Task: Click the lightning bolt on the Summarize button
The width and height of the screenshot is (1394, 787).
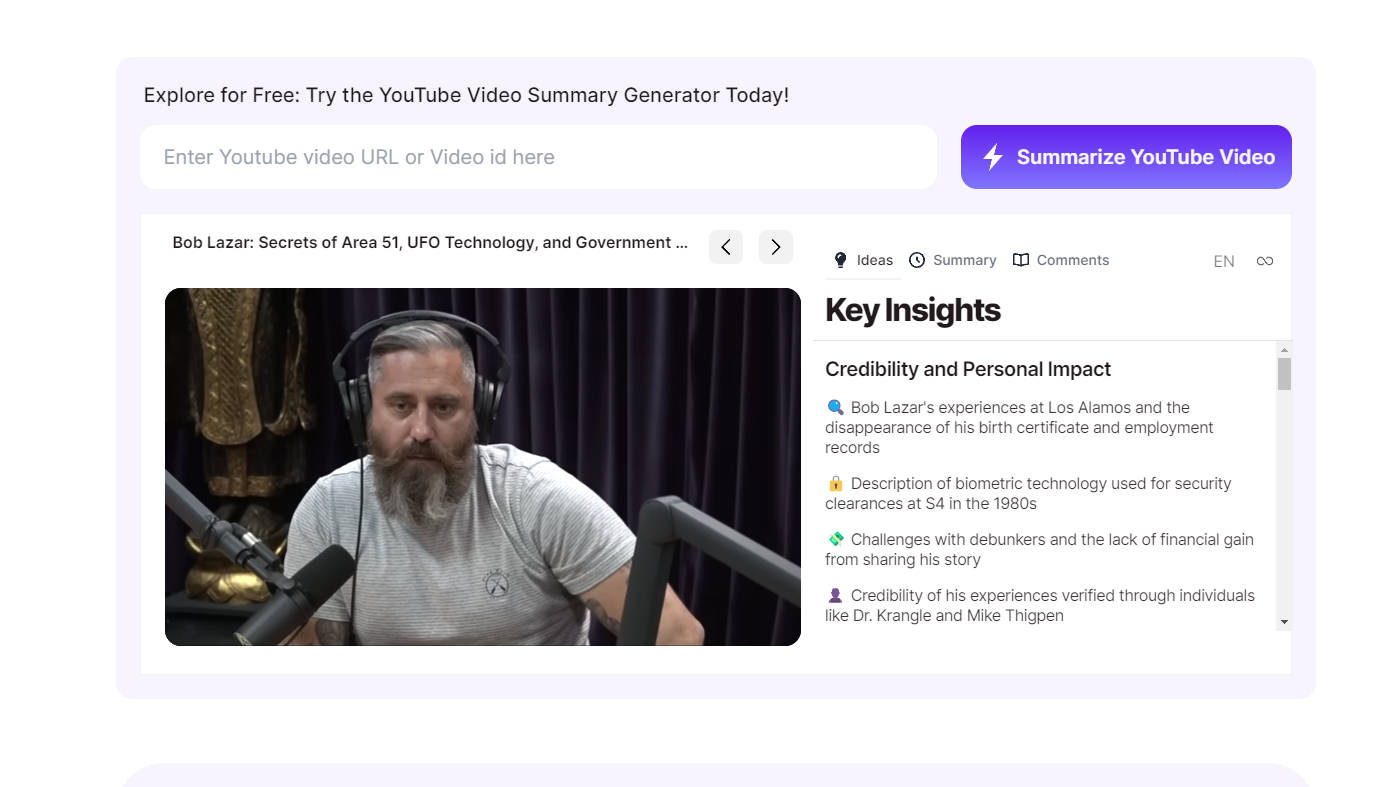Action: click(992, 156)
